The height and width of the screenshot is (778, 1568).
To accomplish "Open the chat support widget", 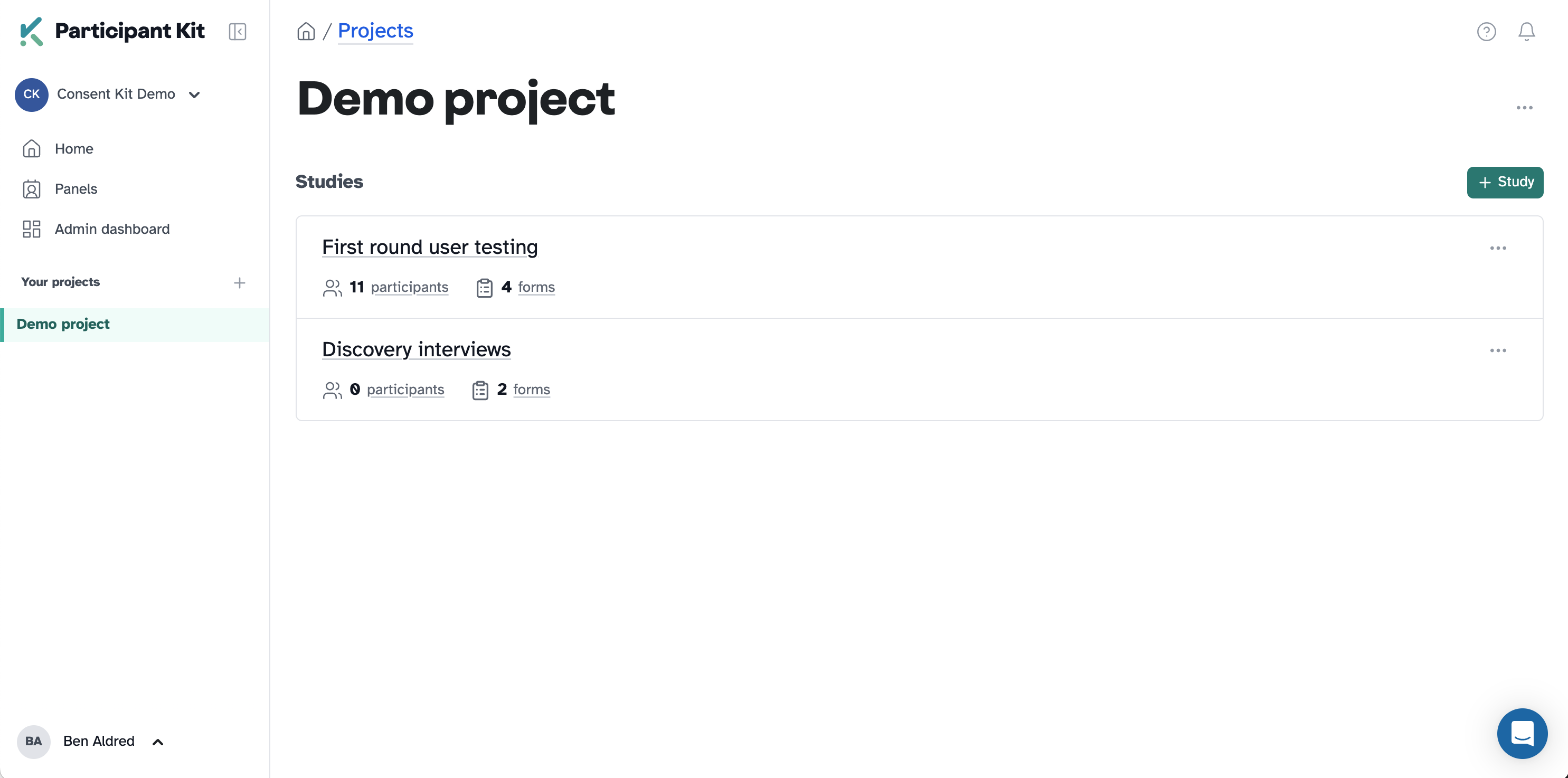I will (x=1522, y=733).
